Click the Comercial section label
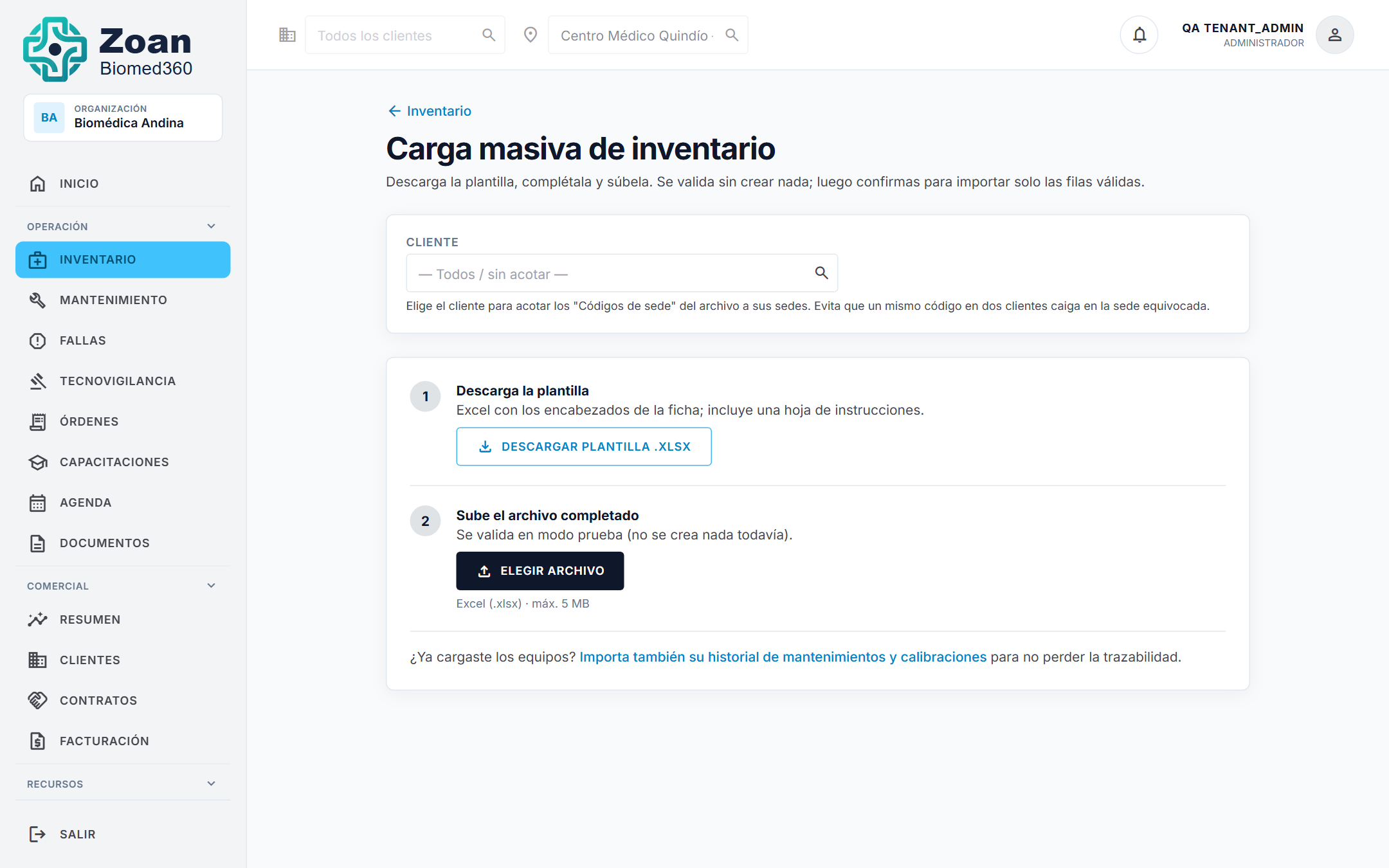This screenshot has width=1389, height=868. coord(58,586)
